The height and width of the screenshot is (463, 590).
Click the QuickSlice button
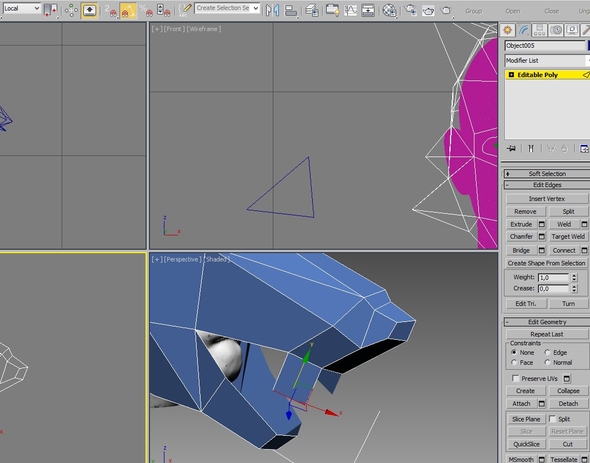pos(526,444)
